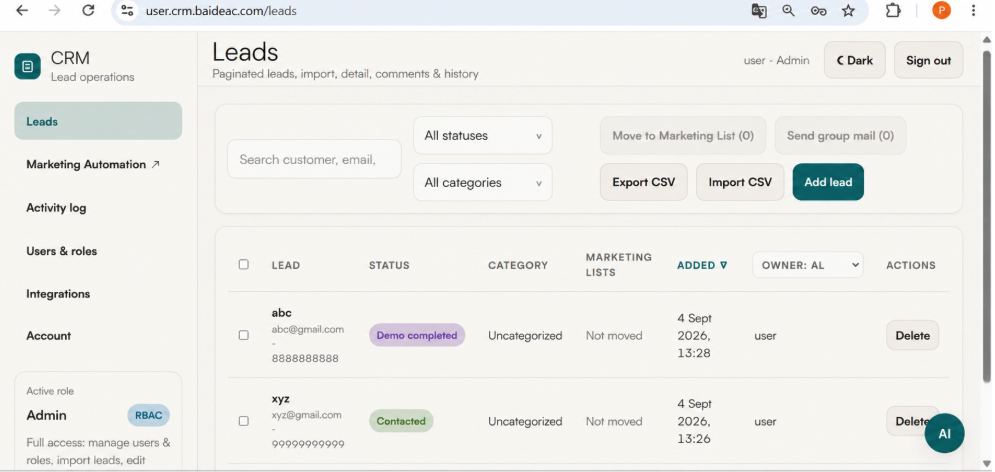Open the Owner filter dropdown
This screenshot has height=472, width=995.
(x=808, y=265)
